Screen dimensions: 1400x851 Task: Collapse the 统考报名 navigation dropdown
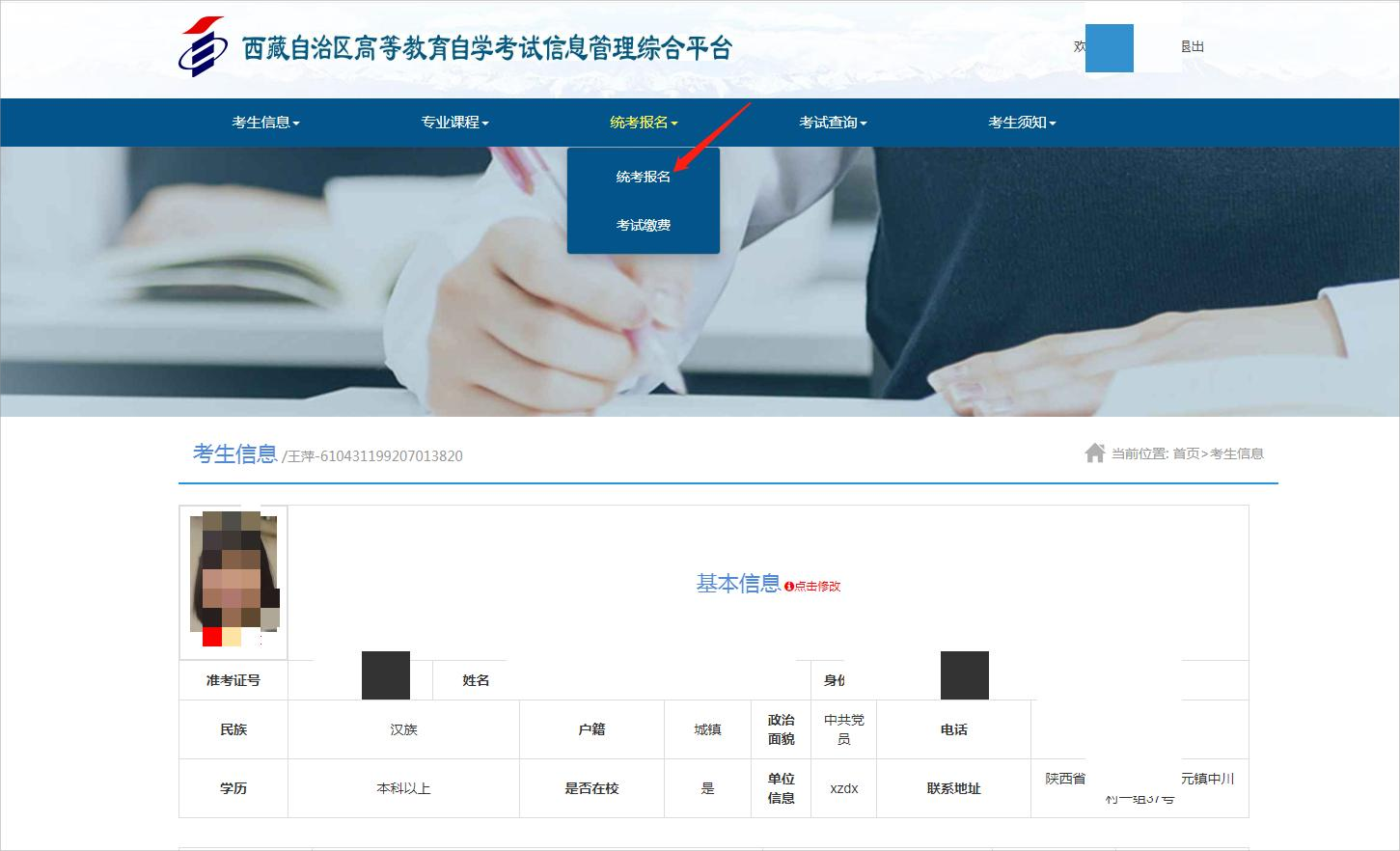644,123
